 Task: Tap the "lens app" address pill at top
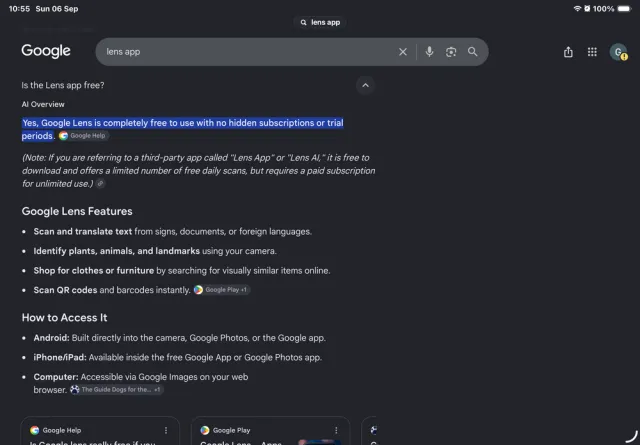(x=320, y=22)
